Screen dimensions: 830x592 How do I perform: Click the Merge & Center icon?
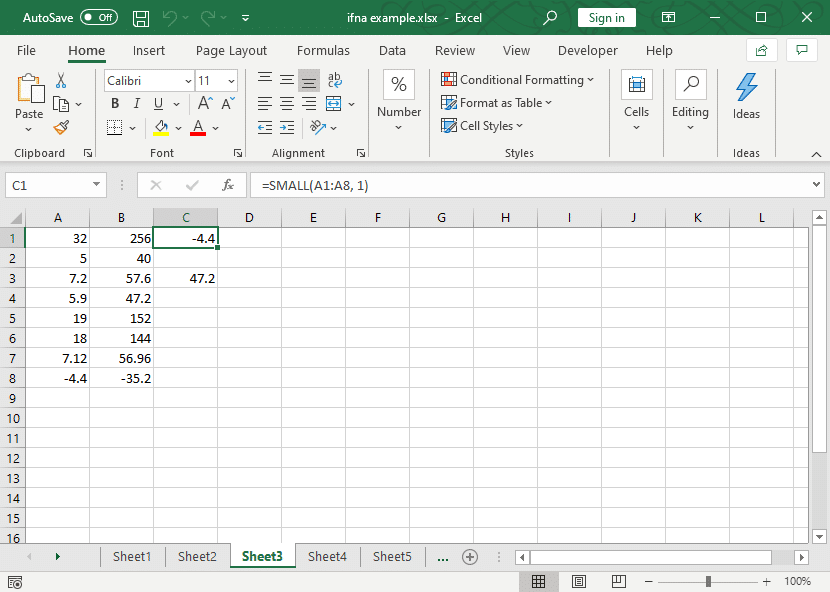point(333,104)
